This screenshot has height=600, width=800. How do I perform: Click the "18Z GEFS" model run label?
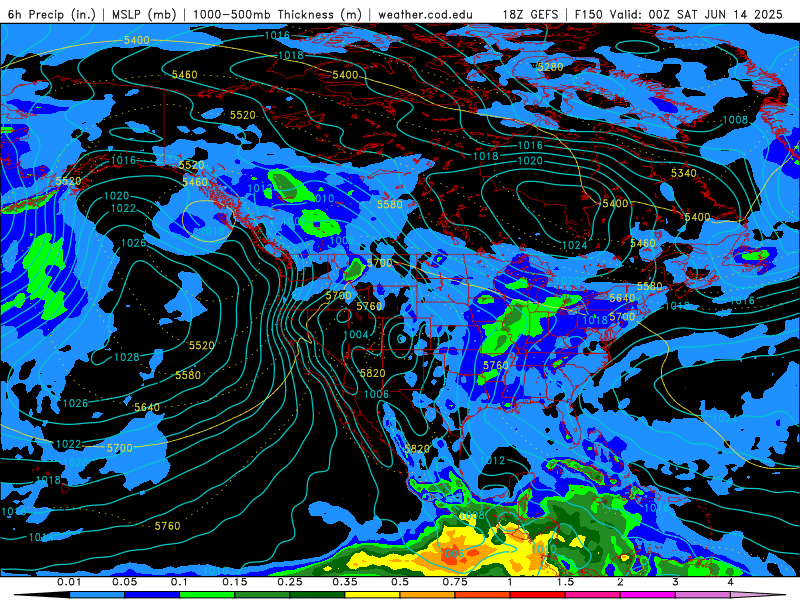[x=531, y=14]
